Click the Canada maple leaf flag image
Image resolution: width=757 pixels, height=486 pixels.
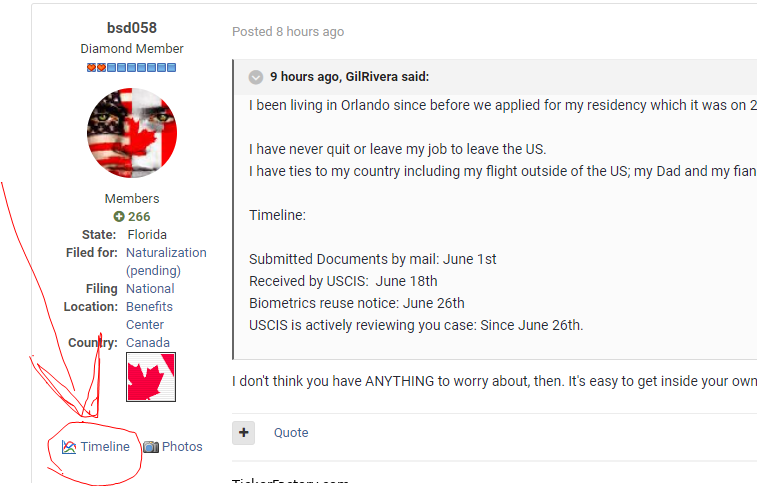(150, 378)
